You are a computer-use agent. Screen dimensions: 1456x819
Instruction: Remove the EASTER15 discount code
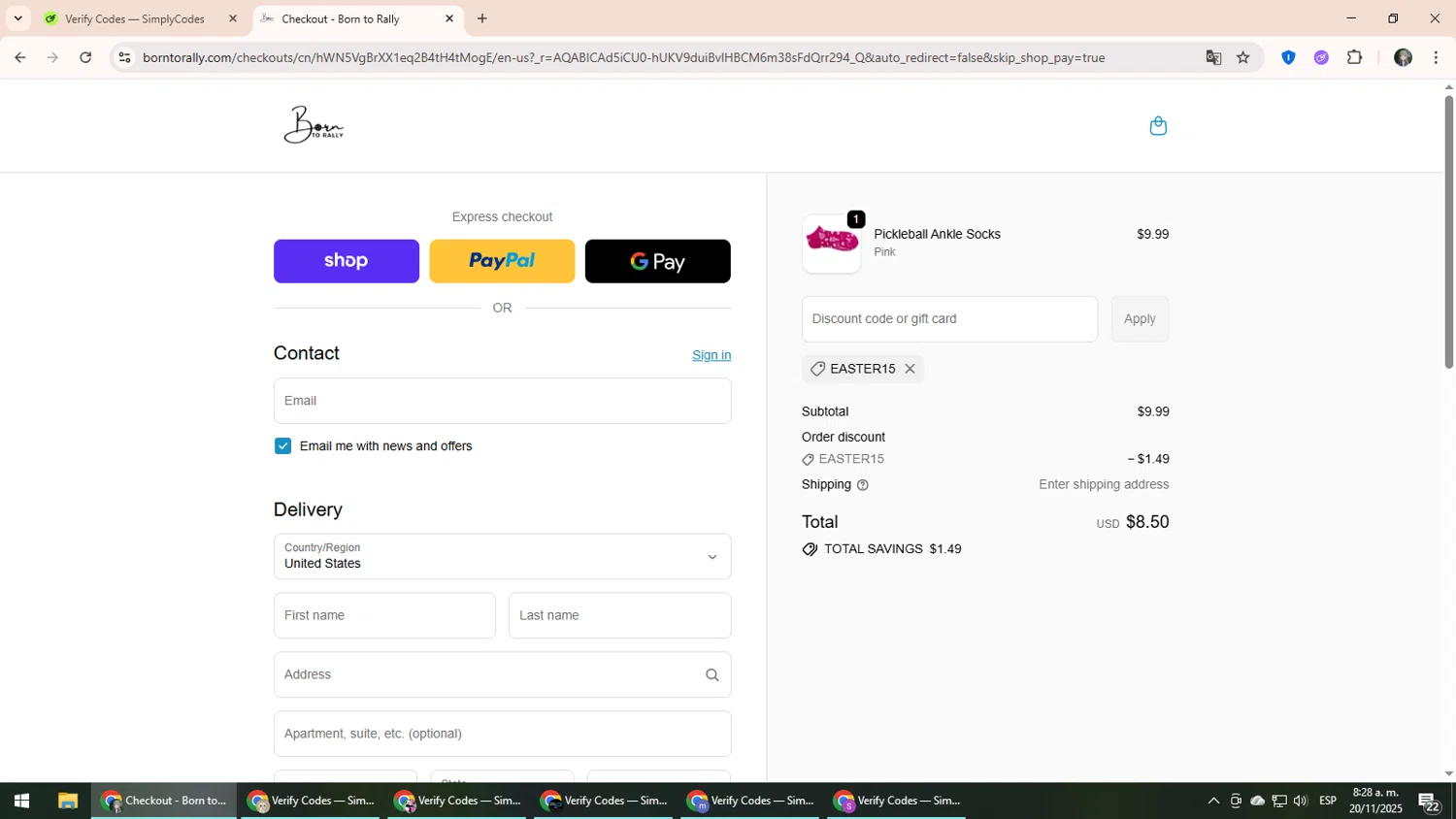point(910,369)
